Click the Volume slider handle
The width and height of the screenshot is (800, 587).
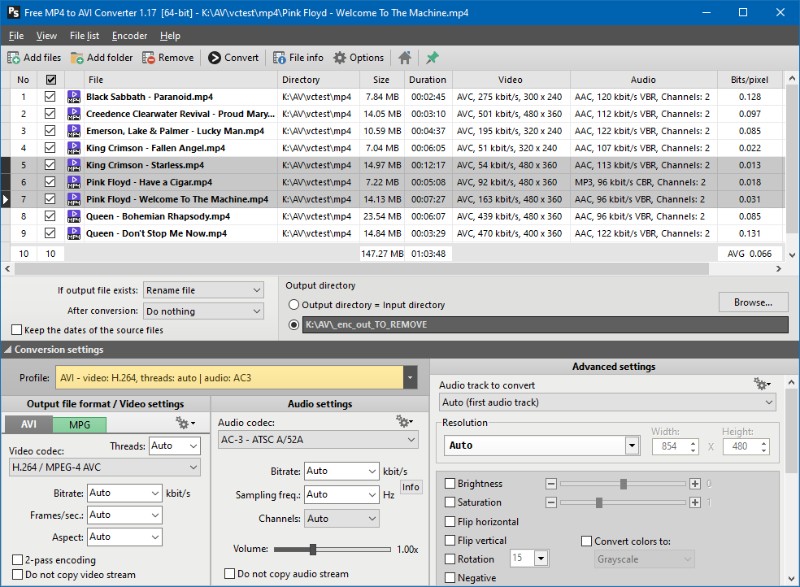[x=313, y=549]
